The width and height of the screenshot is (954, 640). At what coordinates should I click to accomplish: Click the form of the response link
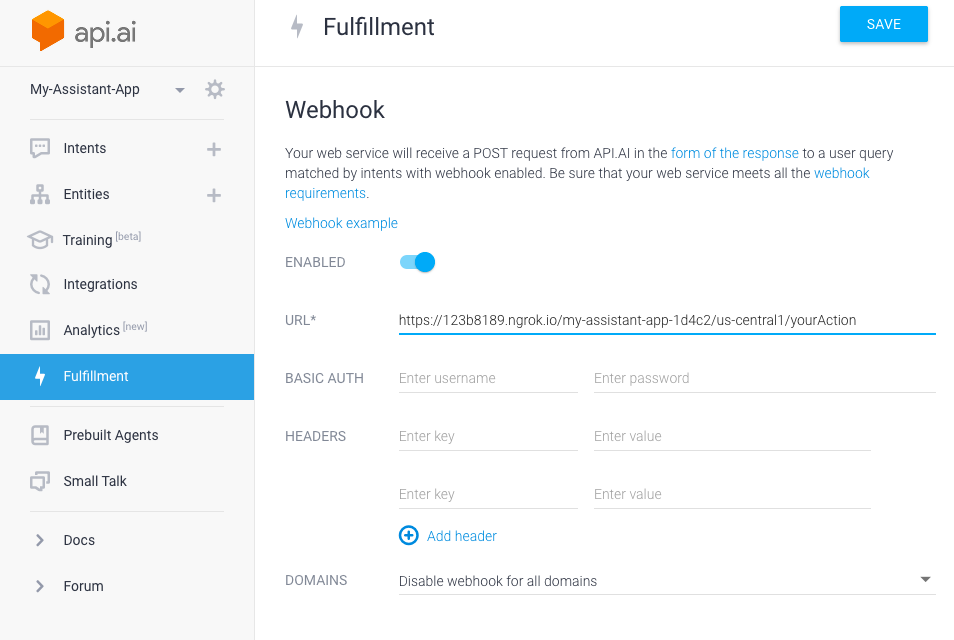click(x=734, y=153)
